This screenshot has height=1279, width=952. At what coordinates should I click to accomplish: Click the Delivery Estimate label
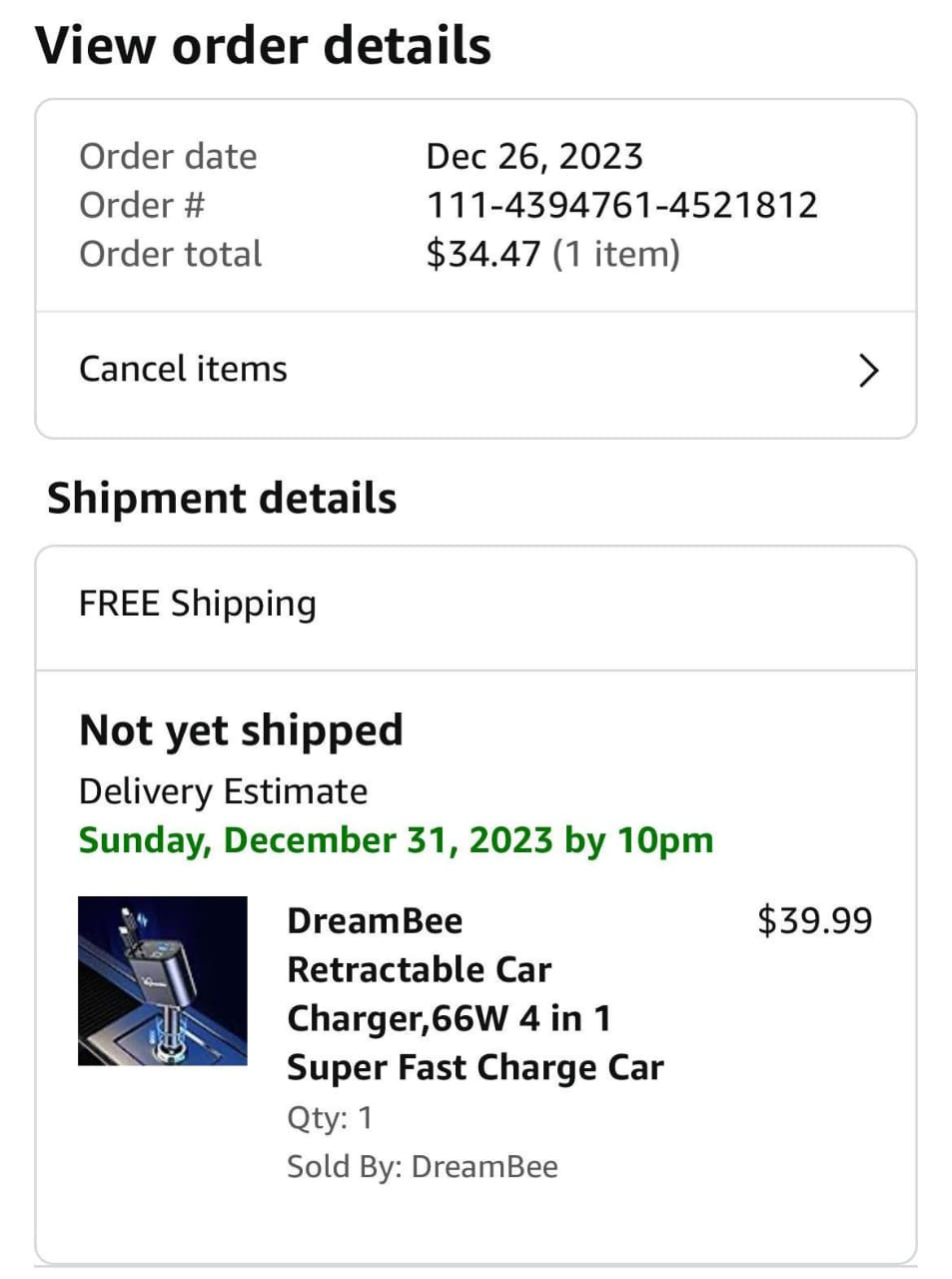point(223,791)
